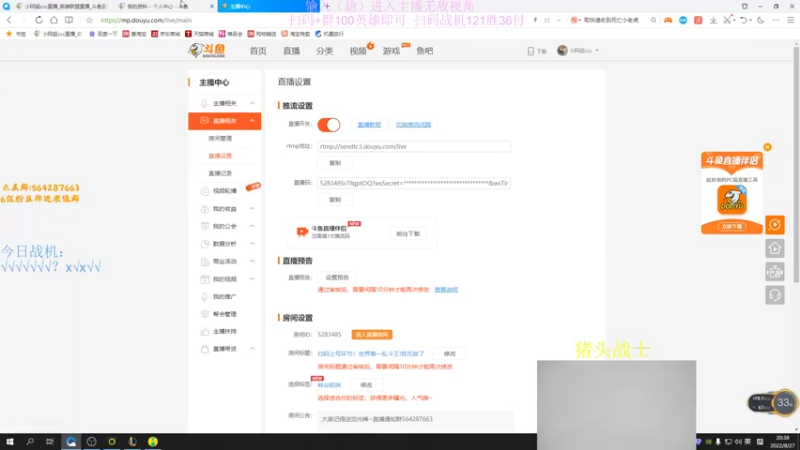Click 修改 next to room title
The image size is (800, 450).
pos(449,354)
